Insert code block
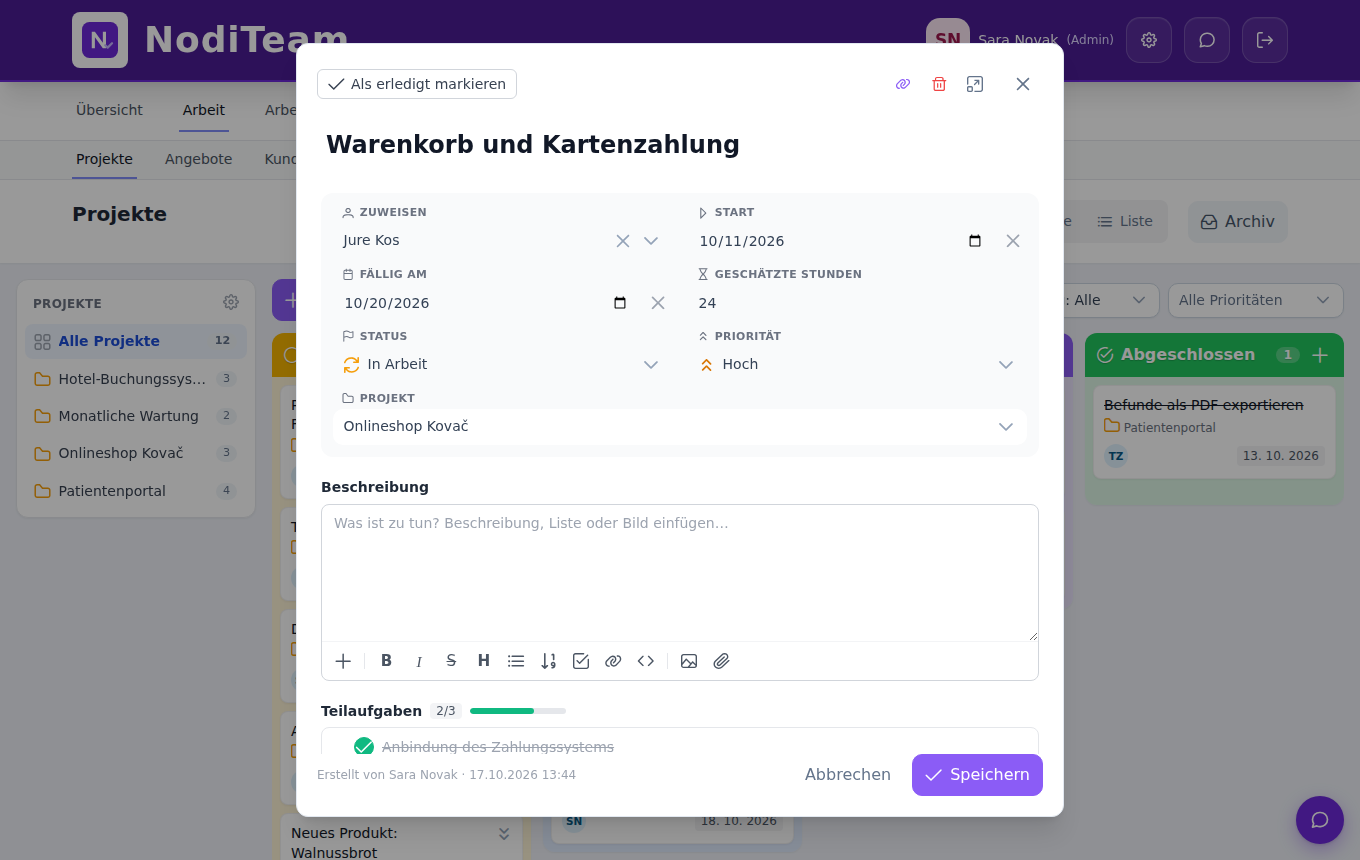Image resolution: width=1360 pixels, height=860 pixels. 646,661
